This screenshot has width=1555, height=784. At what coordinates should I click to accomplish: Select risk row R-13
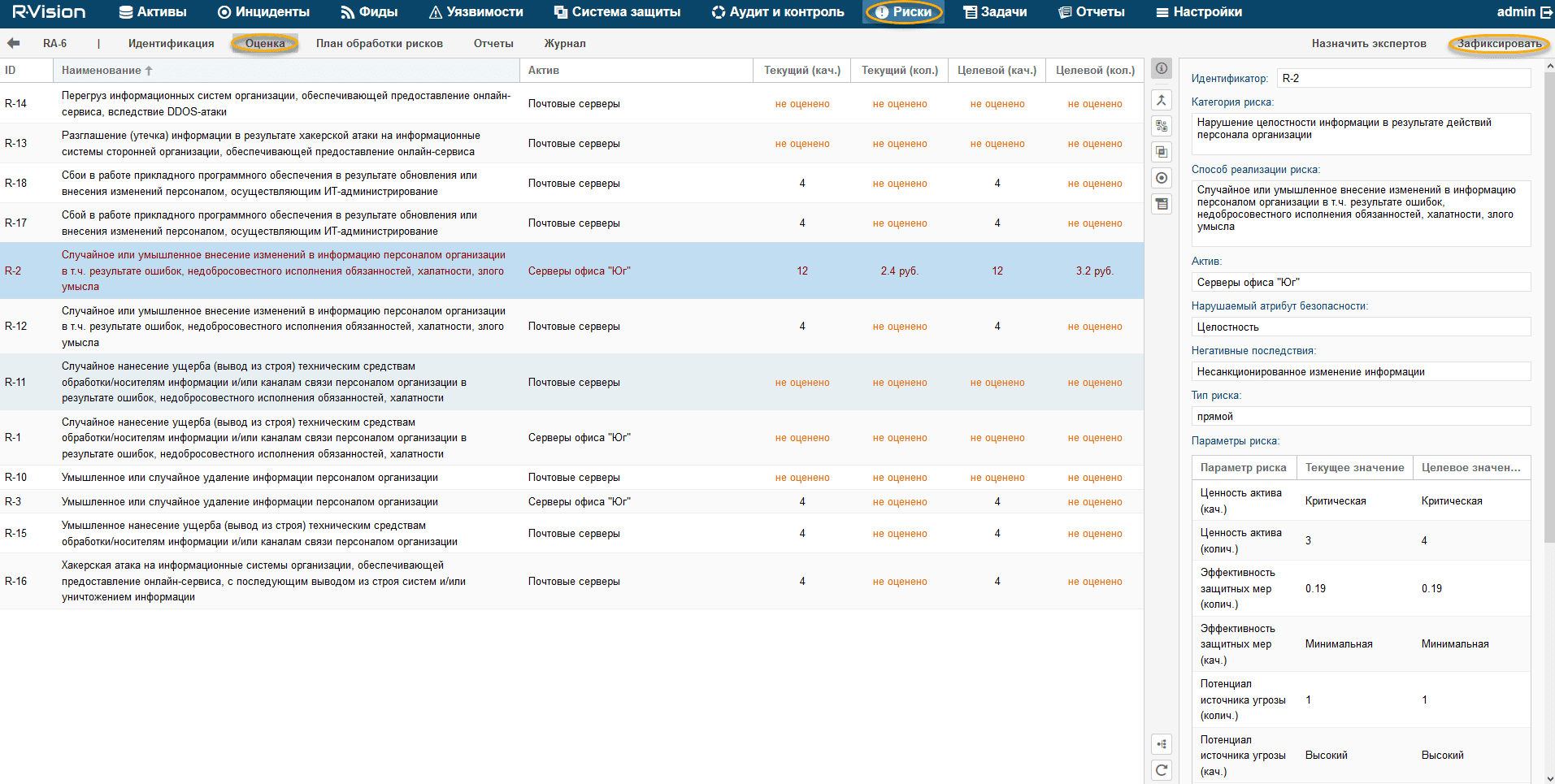pyautogui.click(x=571, y=143)
